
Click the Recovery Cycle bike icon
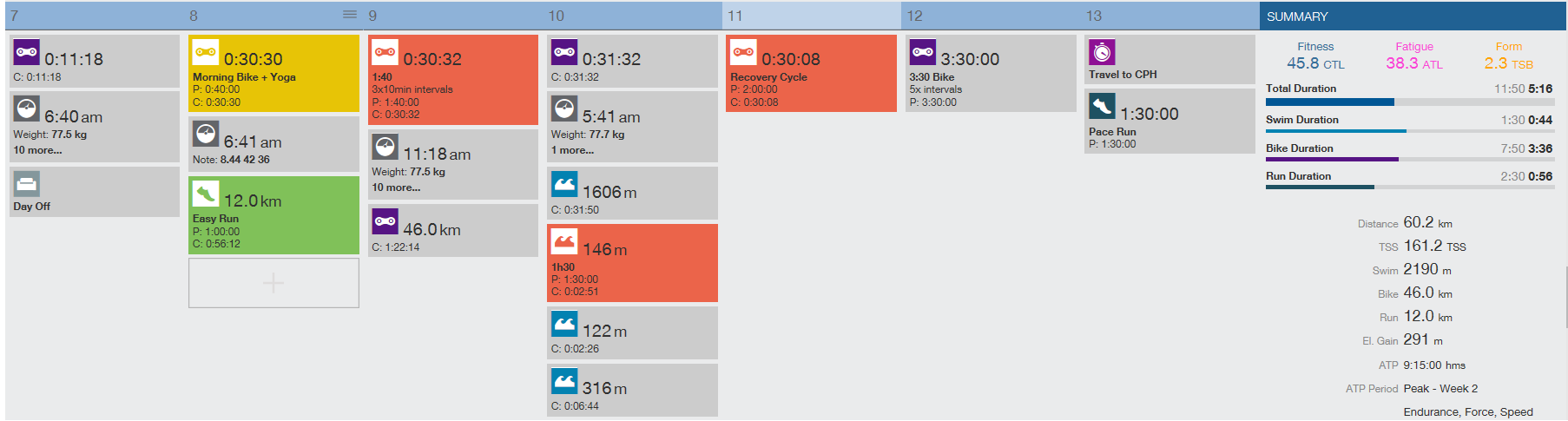click(743, 53)
